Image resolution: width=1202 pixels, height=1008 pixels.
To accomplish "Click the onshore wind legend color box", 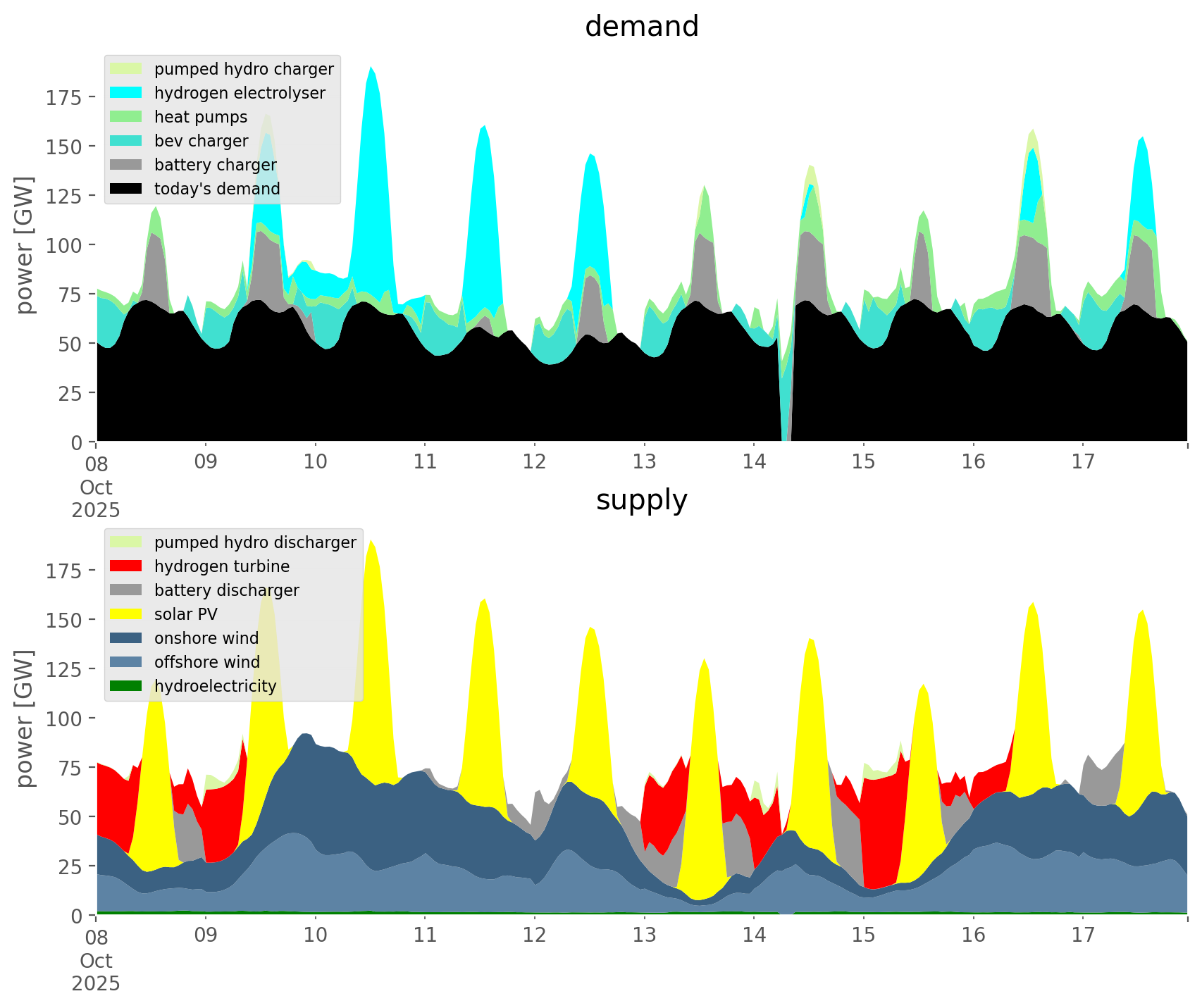I will [x=127, y=638].
